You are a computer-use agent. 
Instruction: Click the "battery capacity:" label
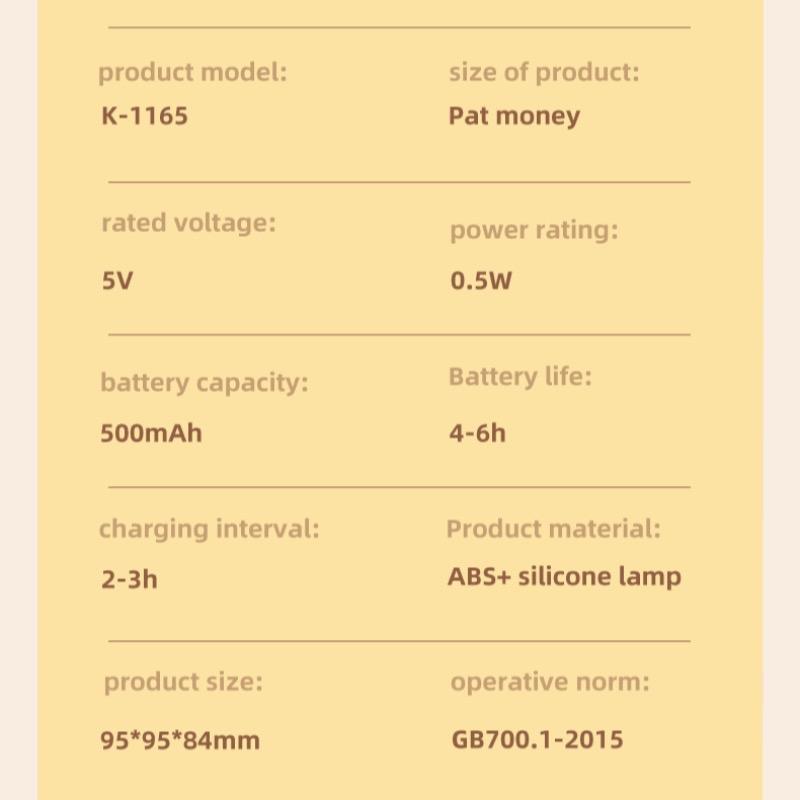(204, 383)
